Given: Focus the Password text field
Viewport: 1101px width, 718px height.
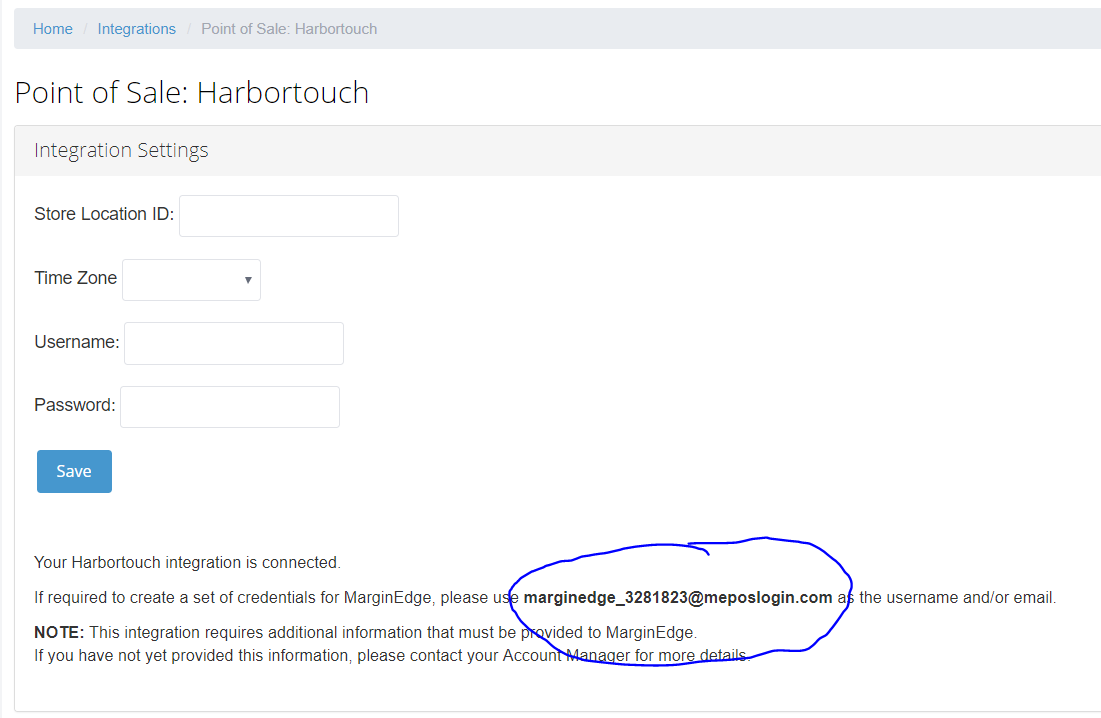Looking at the screenshot, I should coord(229,407).
